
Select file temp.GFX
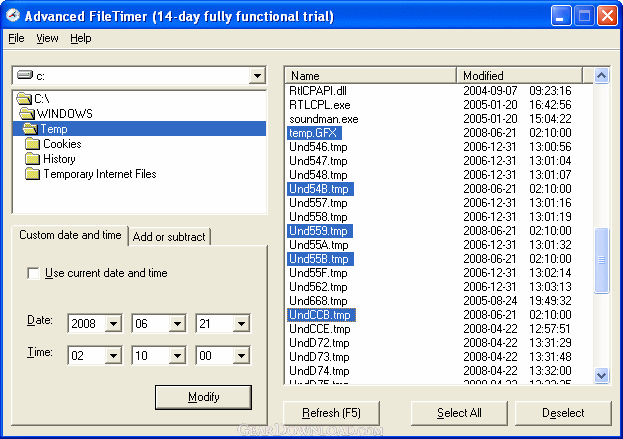(x=314, y=133)
